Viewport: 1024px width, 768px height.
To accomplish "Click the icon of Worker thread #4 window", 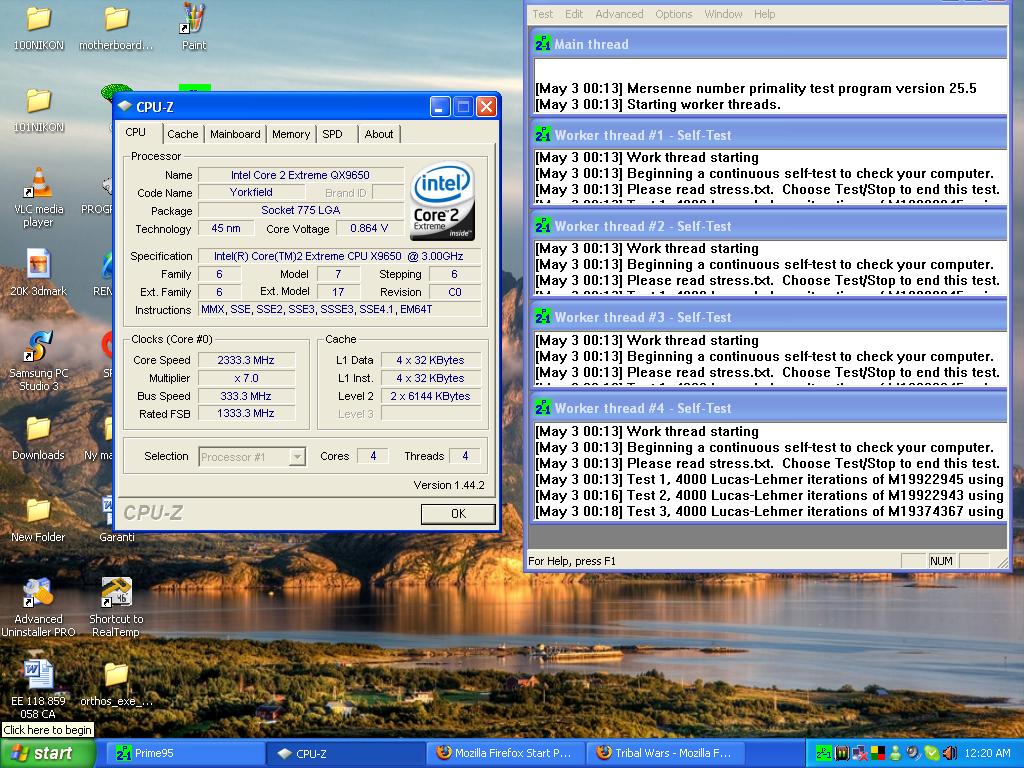I will point(543,408).
